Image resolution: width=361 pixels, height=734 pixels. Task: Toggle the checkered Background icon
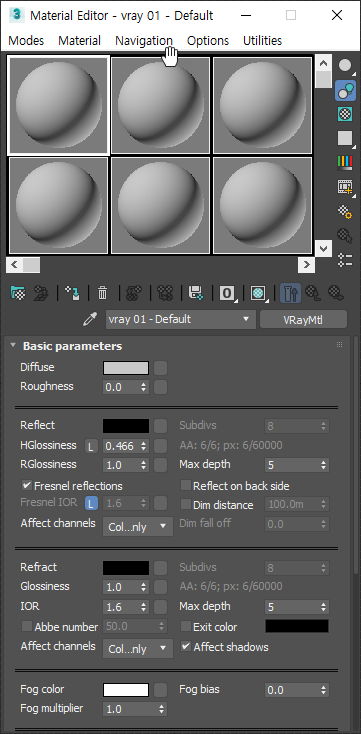tap(346, 114)
